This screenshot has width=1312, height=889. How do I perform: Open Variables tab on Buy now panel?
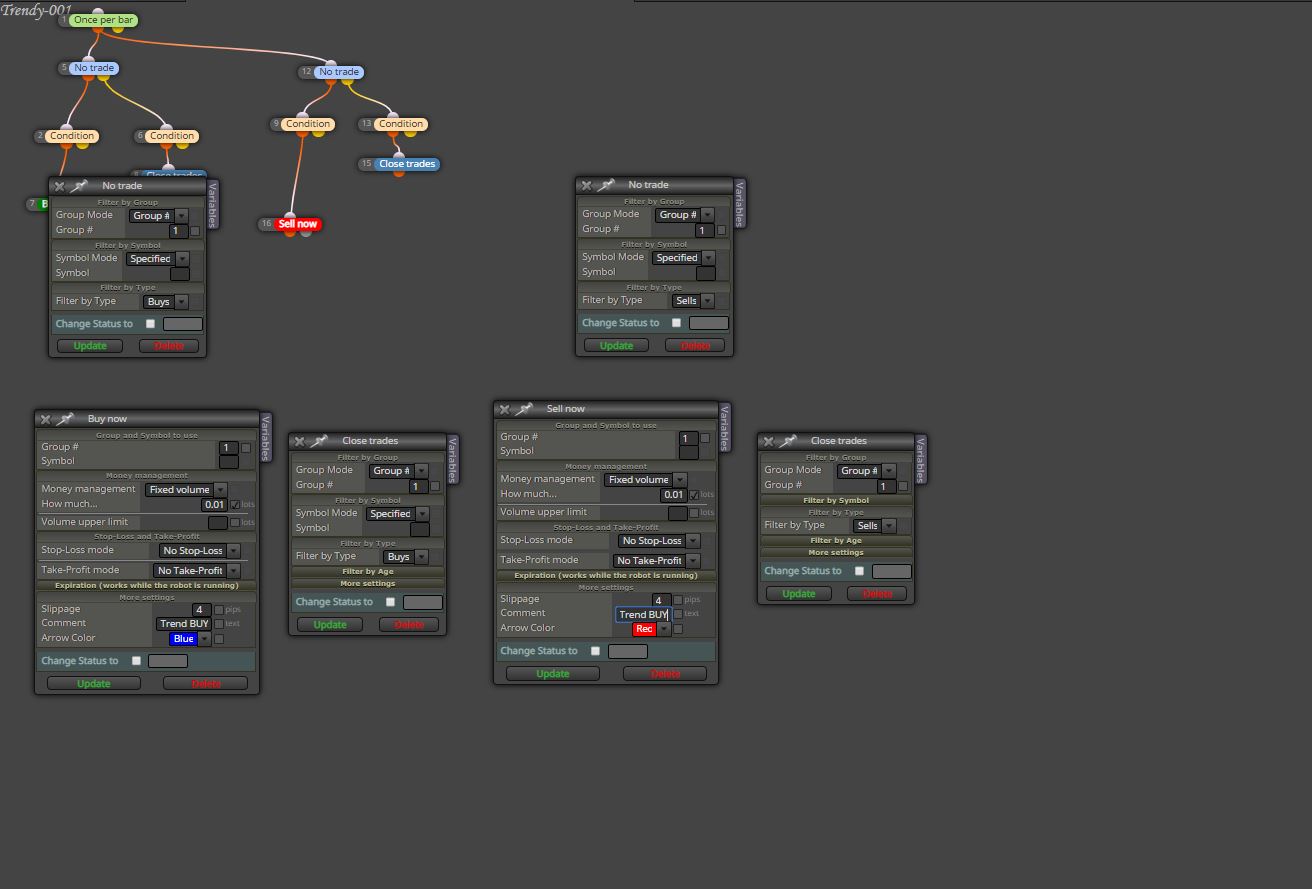[266, 437]
